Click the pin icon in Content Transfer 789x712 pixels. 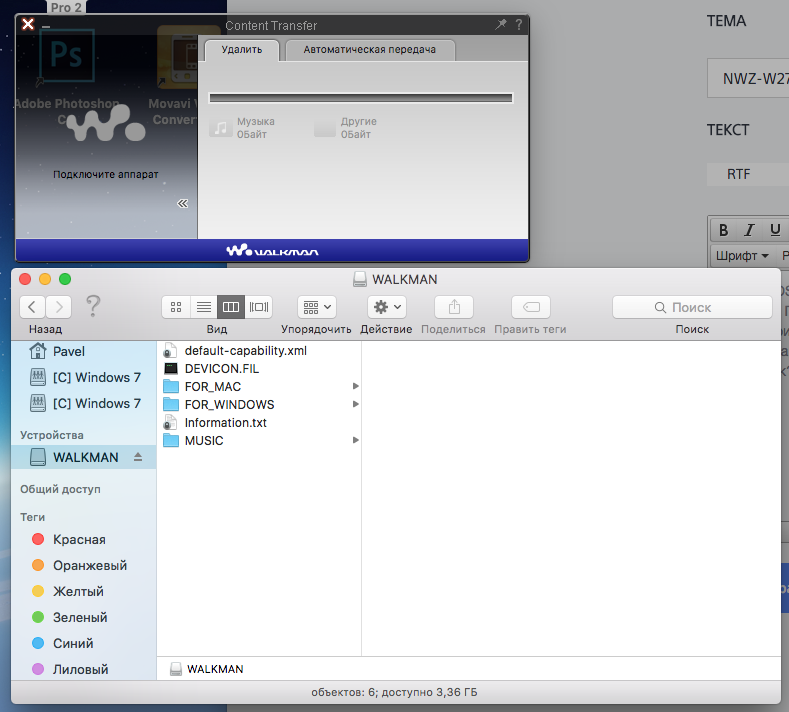pyautogui.click(x=501, y=25)
